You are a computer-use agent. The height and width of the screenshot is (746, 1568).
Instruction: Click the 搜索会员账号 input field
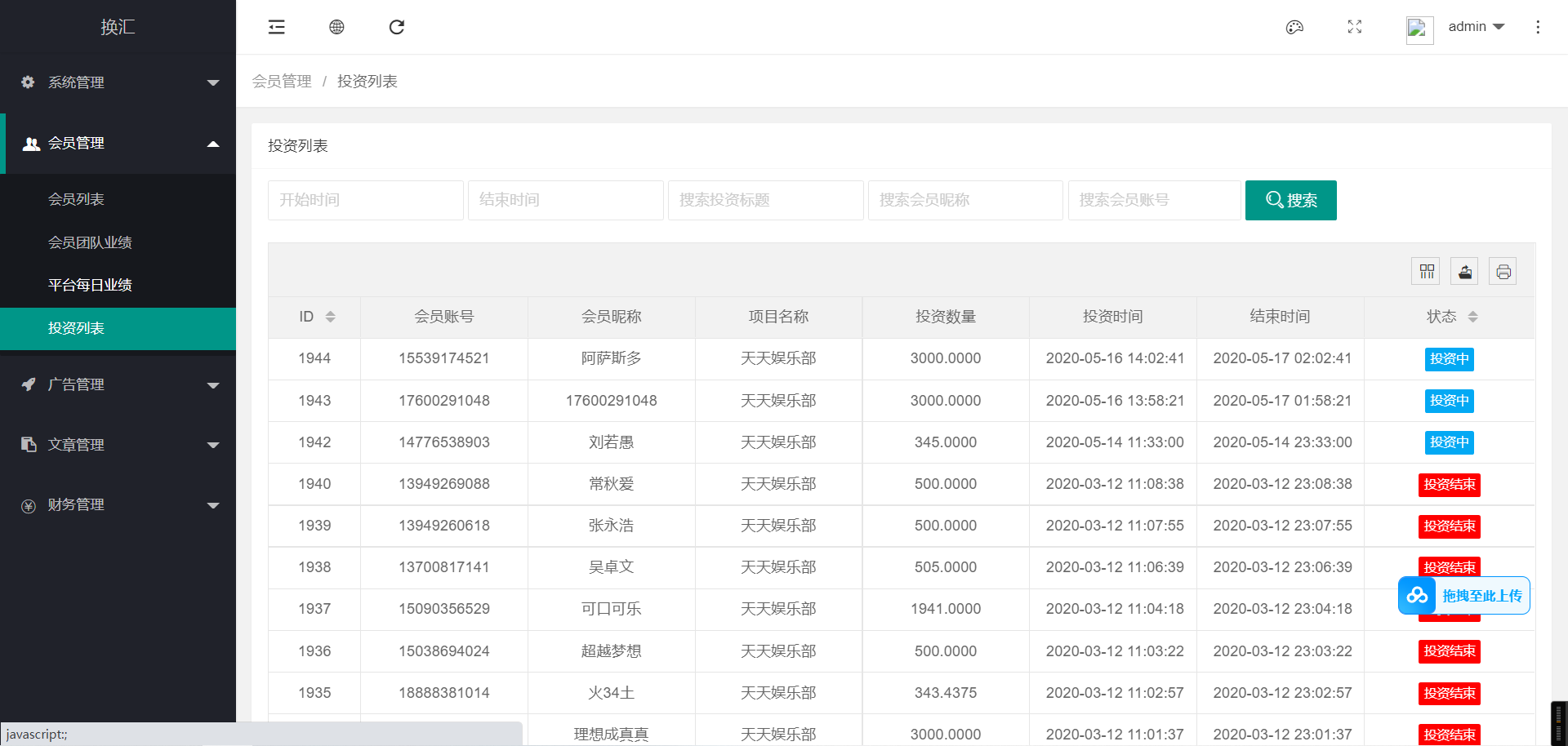[x=1153, y=200]
